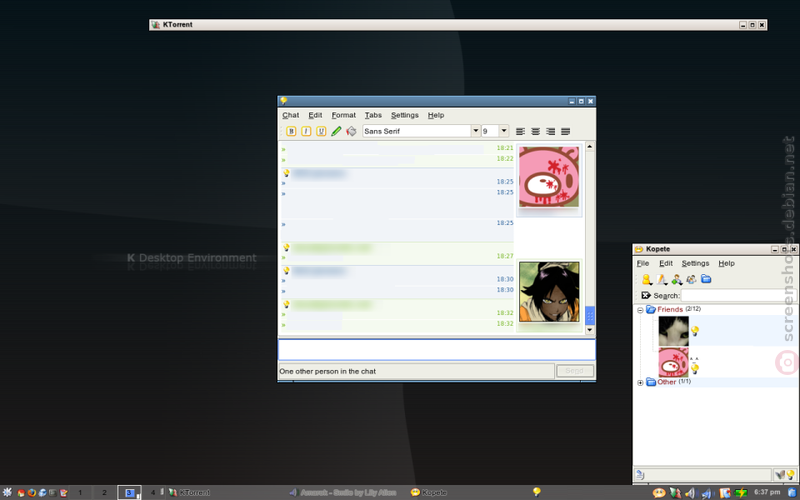Image resolution: width=800 pixels, height=500 pixels.
Task: Focus the chat message input box
Action: click(436, 349)
